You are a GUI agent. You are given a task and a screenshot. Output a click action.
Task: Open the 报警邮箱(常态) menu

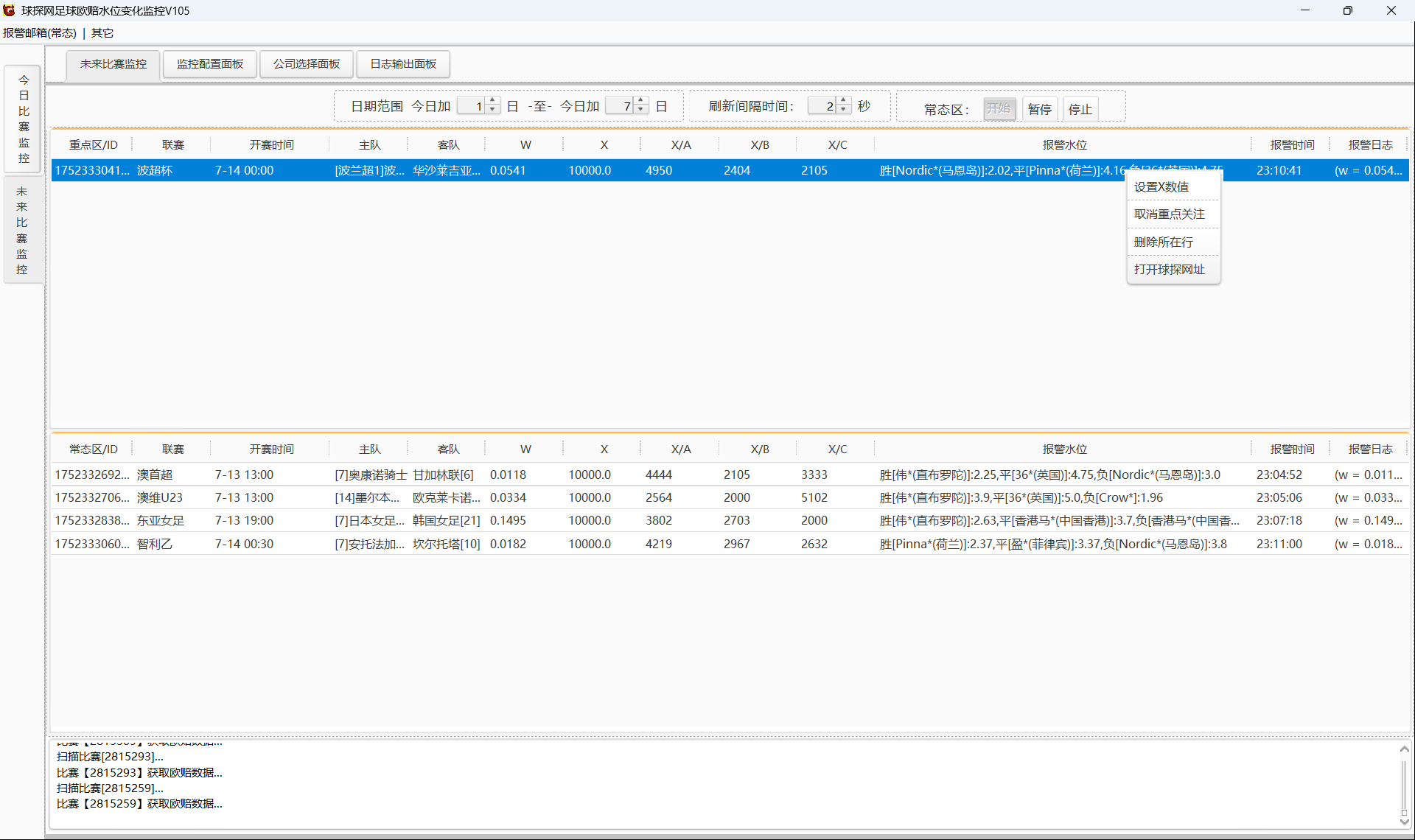[40, 33]
